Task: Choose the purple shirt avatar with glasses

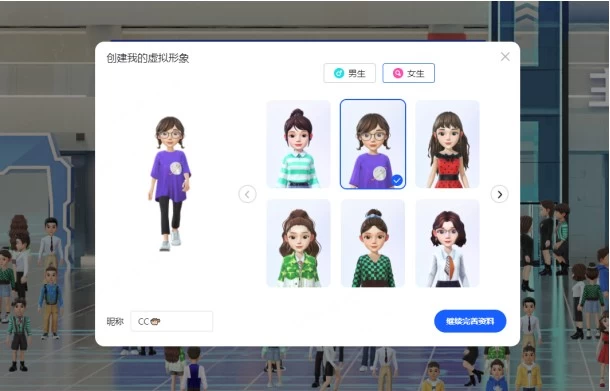Action: [x=373, y=144]
